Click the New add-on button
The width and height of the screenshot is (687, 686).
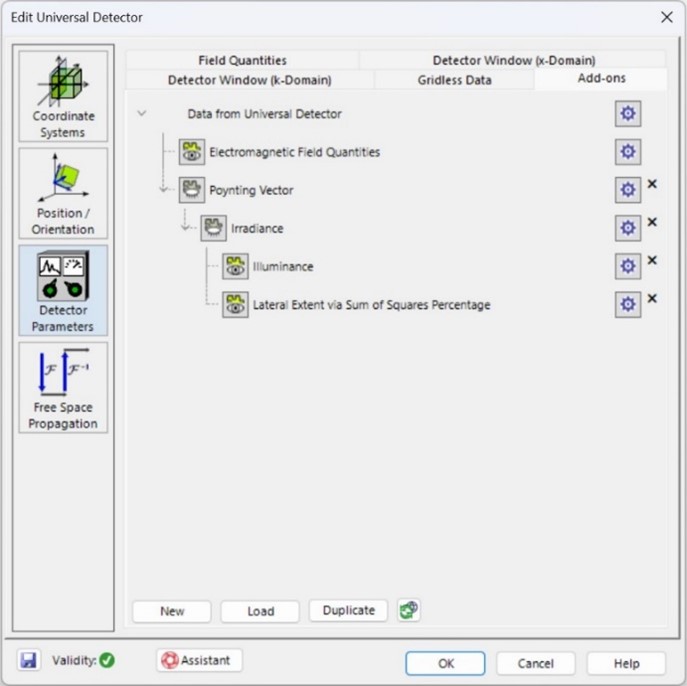tap(172, 611)
